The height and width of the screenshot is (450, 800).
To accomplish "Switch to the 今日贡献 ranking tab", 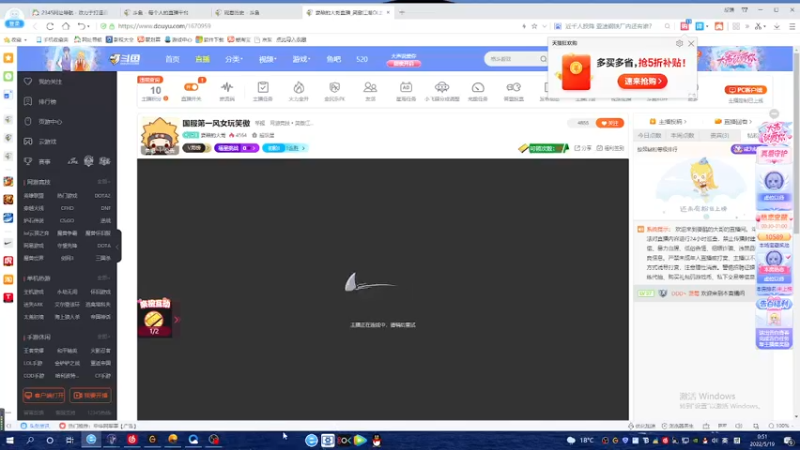I will [649, 135].
